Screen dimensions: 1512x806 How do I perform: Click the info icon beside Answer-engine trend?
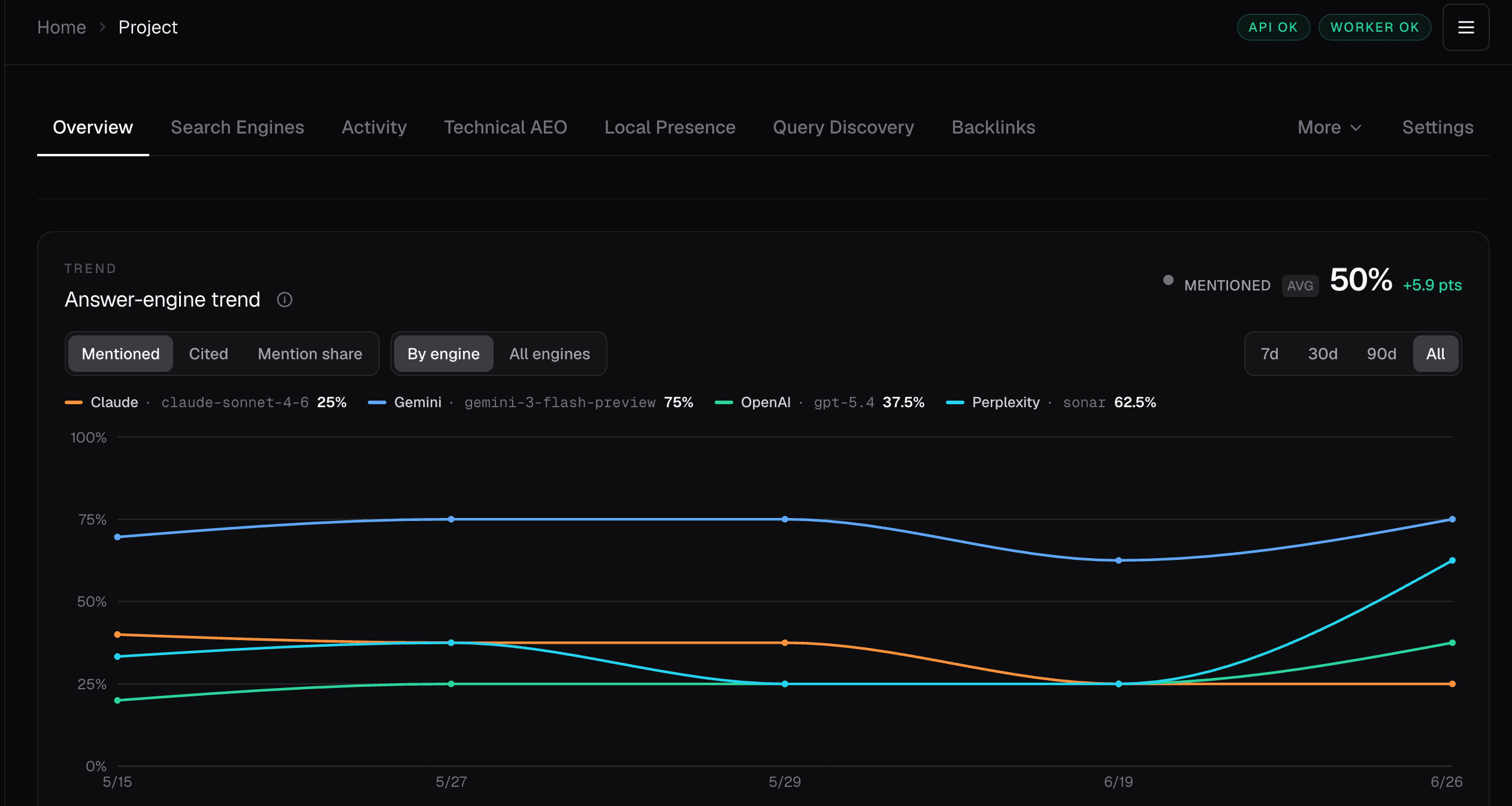(x=285, y=299)
